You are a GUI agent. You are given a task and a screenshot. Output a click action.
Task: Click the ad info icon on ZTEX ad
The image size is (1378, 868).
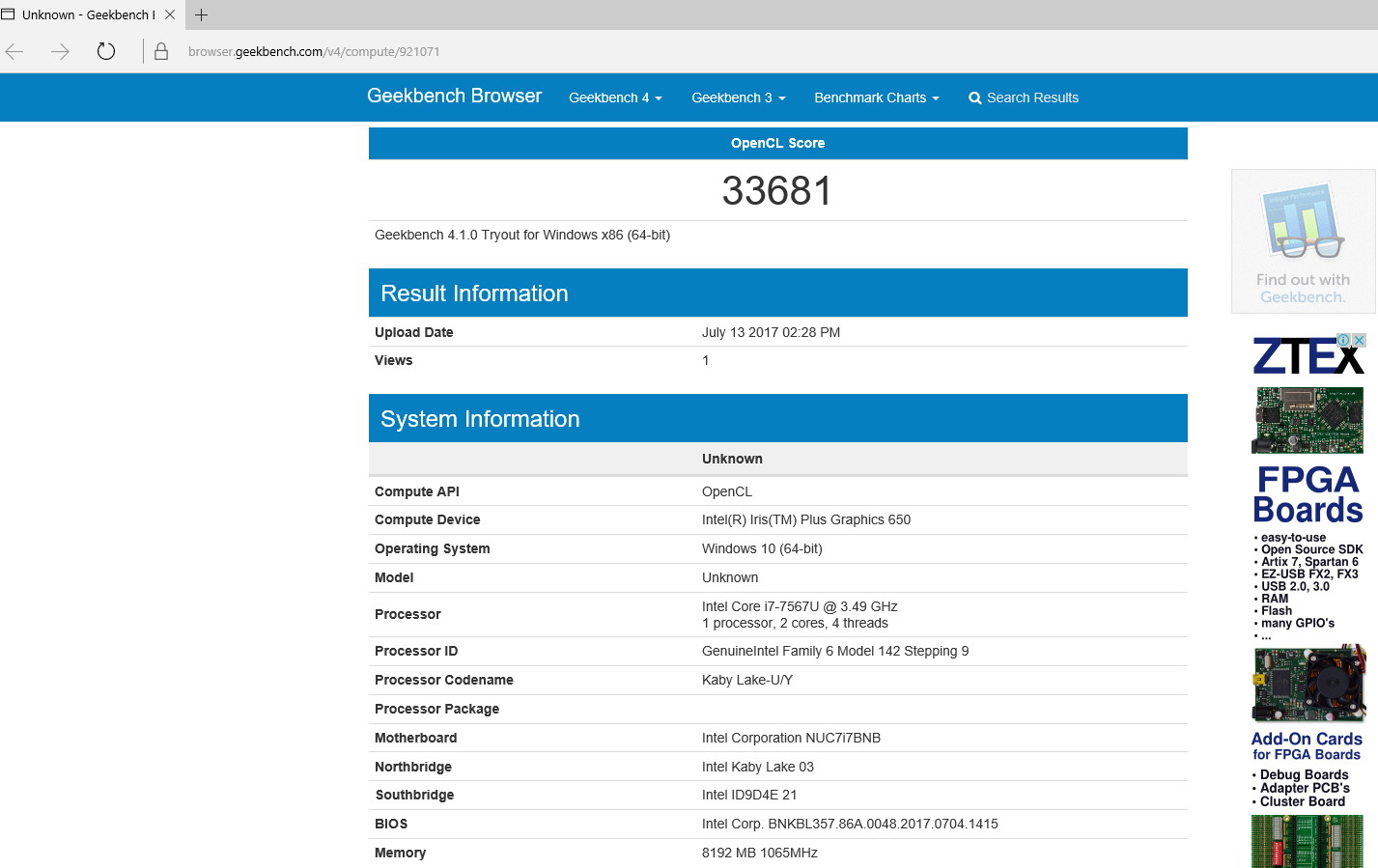1342,340
